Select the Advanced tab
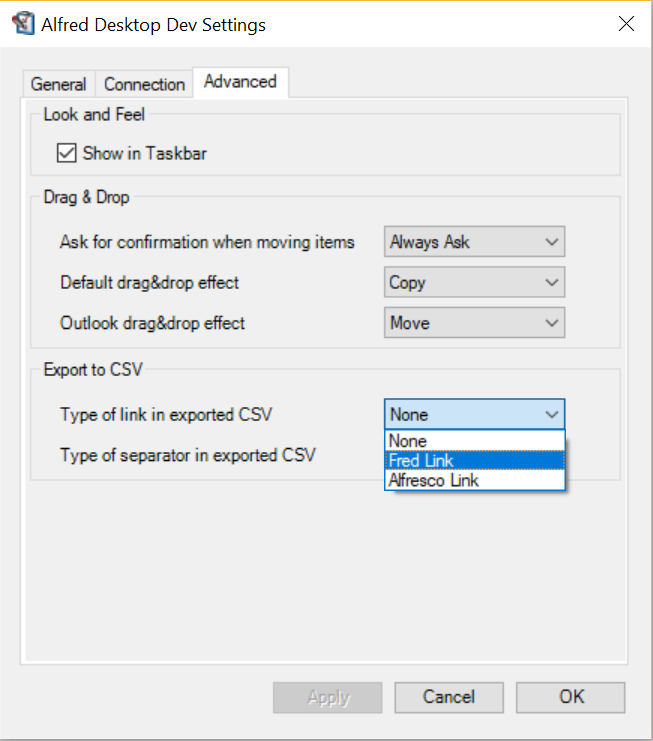653x741 pixels. point(240,82)
